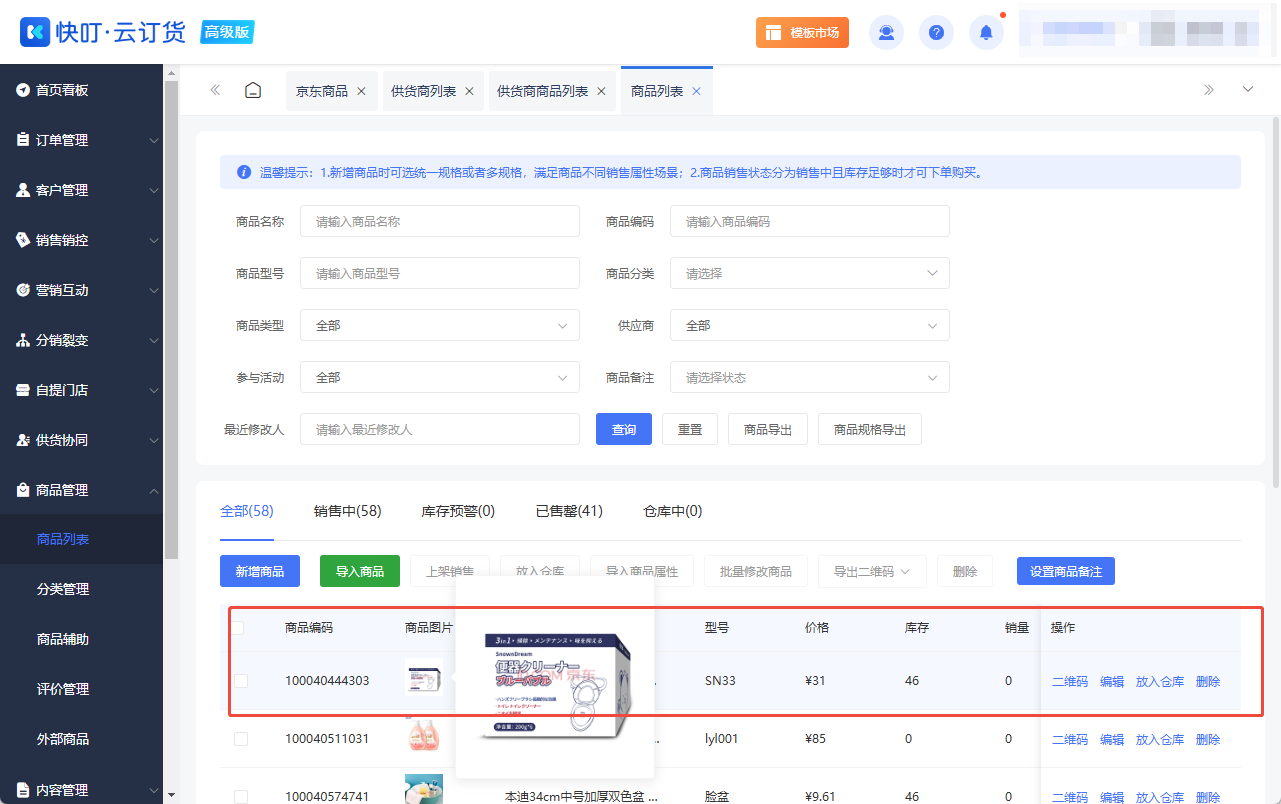The width and height of the screenshot is (1281, 804).
Task: Select 商品列表 in sidebar submenu
Action: tap(81, 539)
